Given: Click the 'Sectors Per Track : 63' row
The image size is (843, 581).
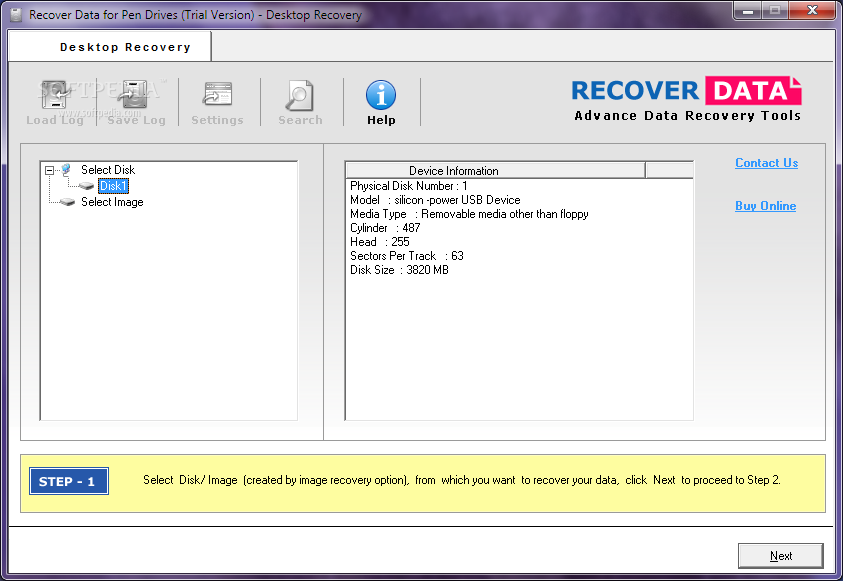Looking at the screenshot, I should point(406,256).
